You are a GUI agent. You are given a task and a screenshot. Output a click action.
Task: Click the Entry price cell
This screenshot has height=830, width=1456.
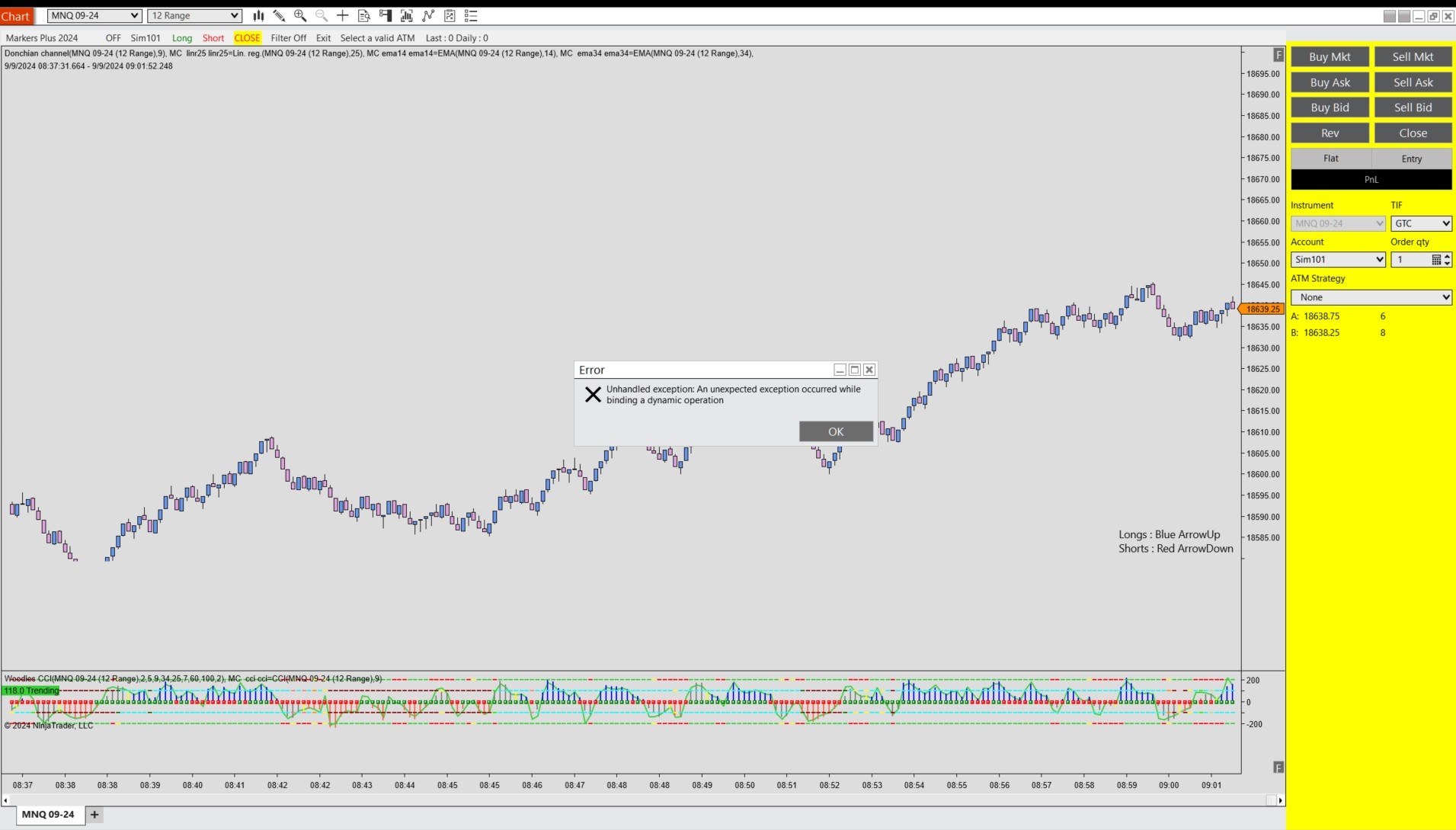click(1412, 159)
